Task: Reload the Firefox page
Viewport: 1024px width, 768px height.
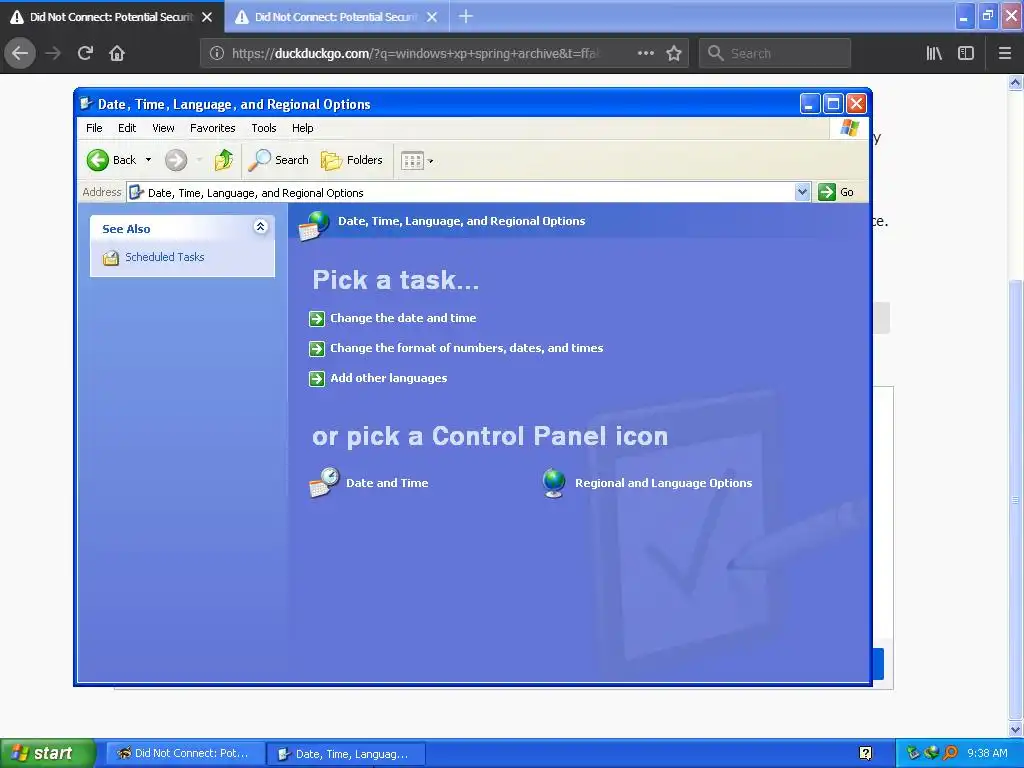Action: pyautogui.click(x=85, y=53)
